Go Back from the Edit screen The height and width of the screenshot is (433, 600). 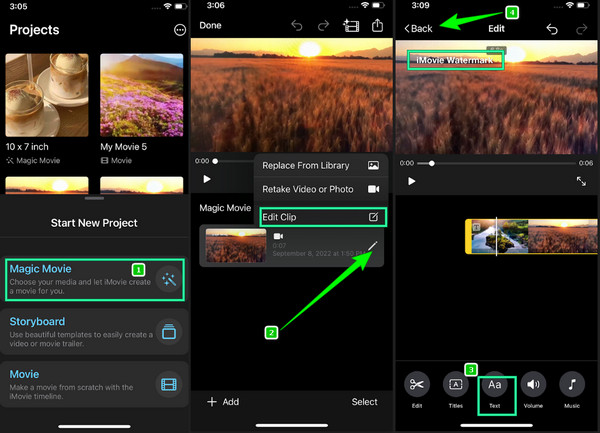[x=418, y=29]
